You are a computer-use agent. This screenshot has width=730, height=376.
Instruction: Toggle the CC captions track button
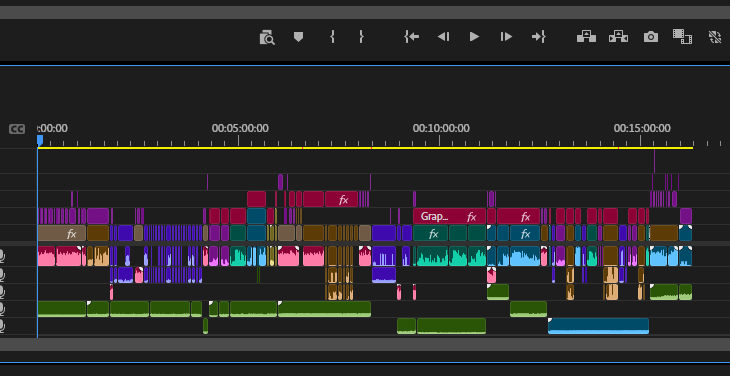click(17, 129)
